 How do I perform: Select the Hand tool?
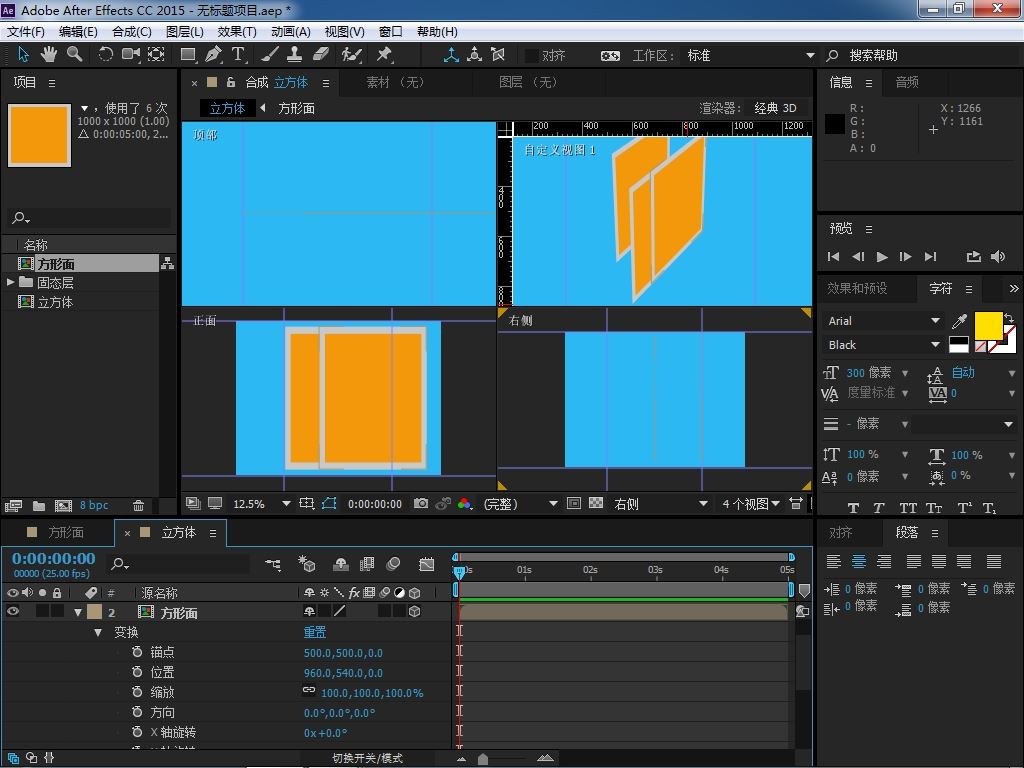click(50, 55)
